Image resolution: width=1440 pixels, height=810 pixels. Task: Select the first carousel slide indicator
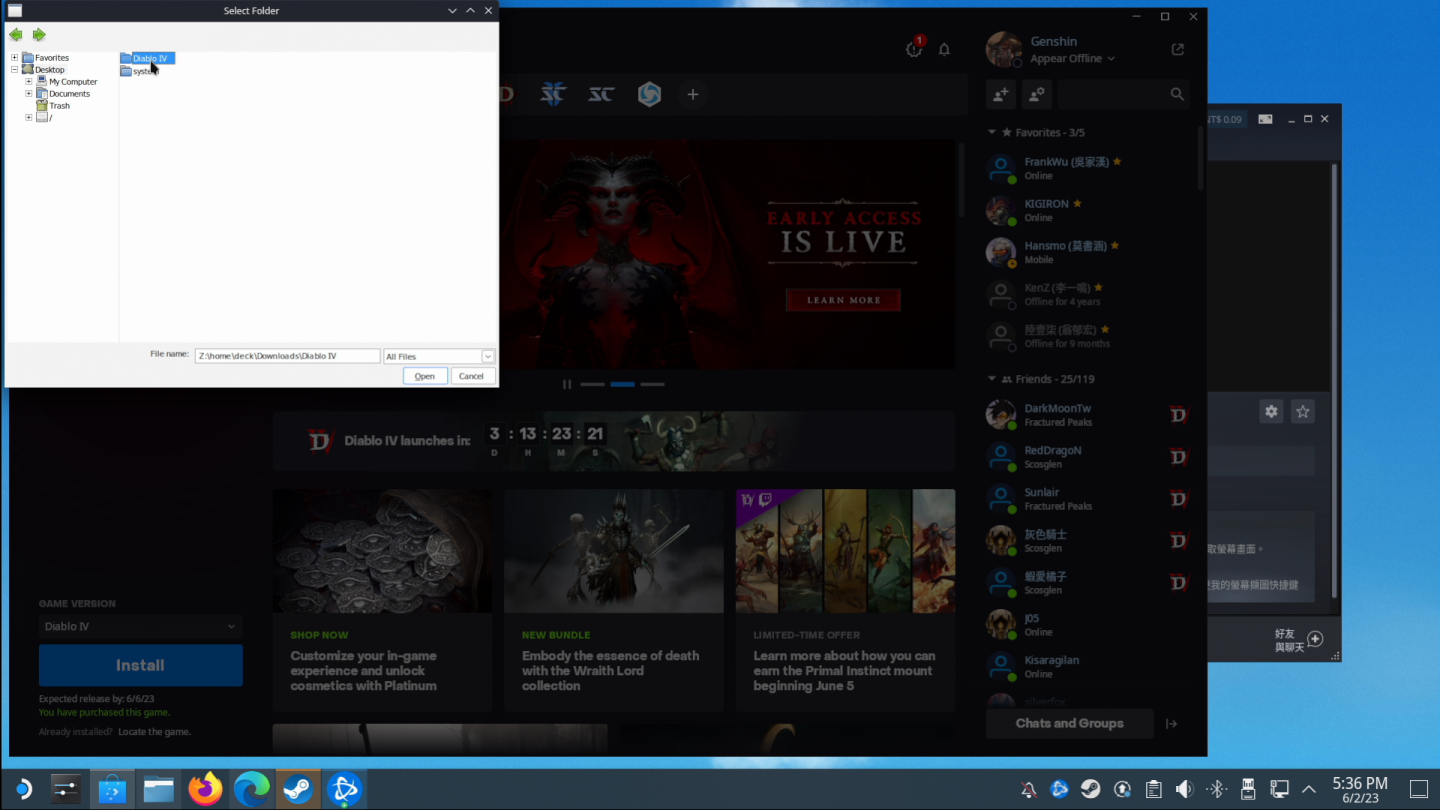(x=592, y=384)
